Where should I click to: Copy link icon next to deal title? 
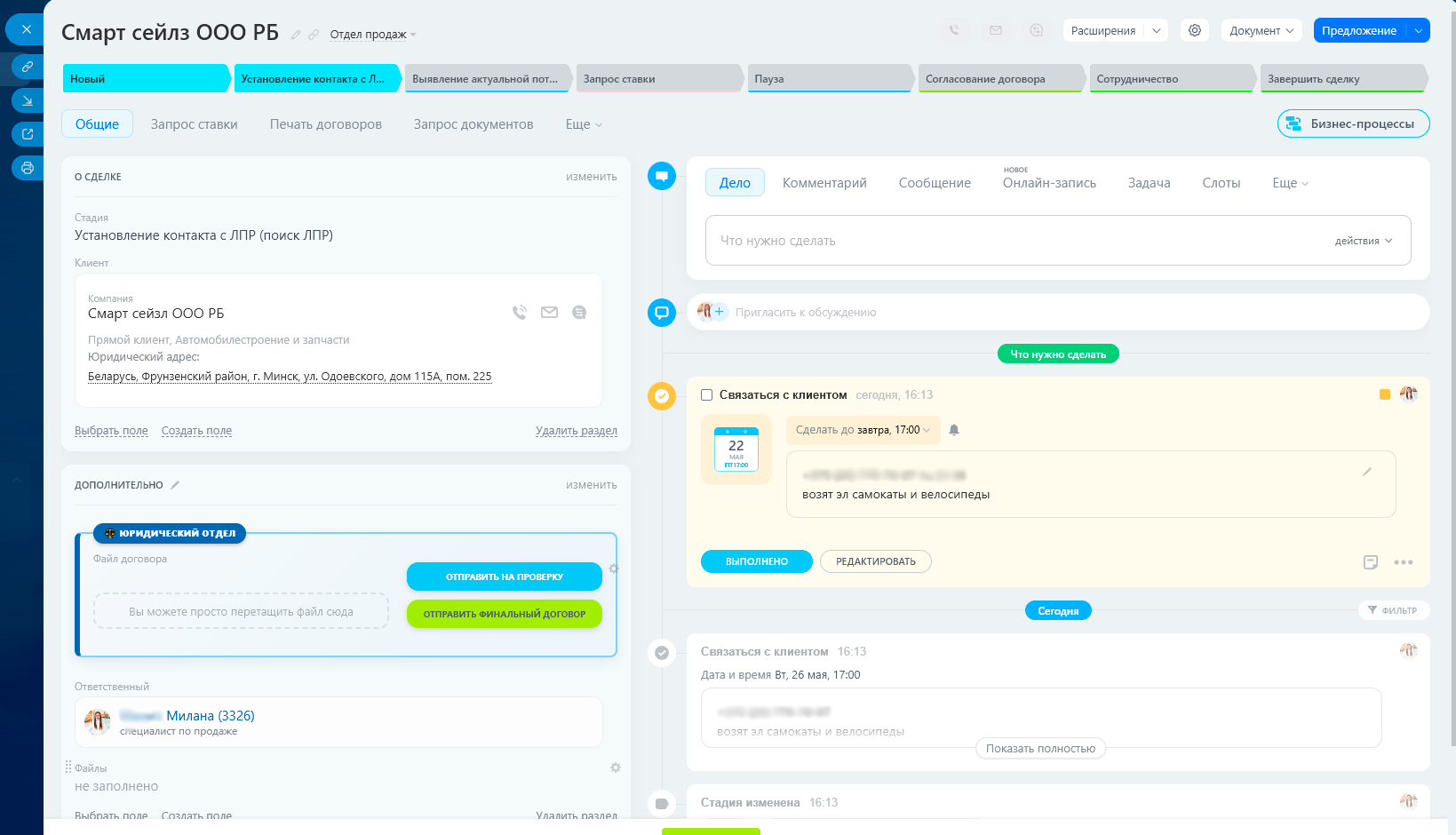313,35
